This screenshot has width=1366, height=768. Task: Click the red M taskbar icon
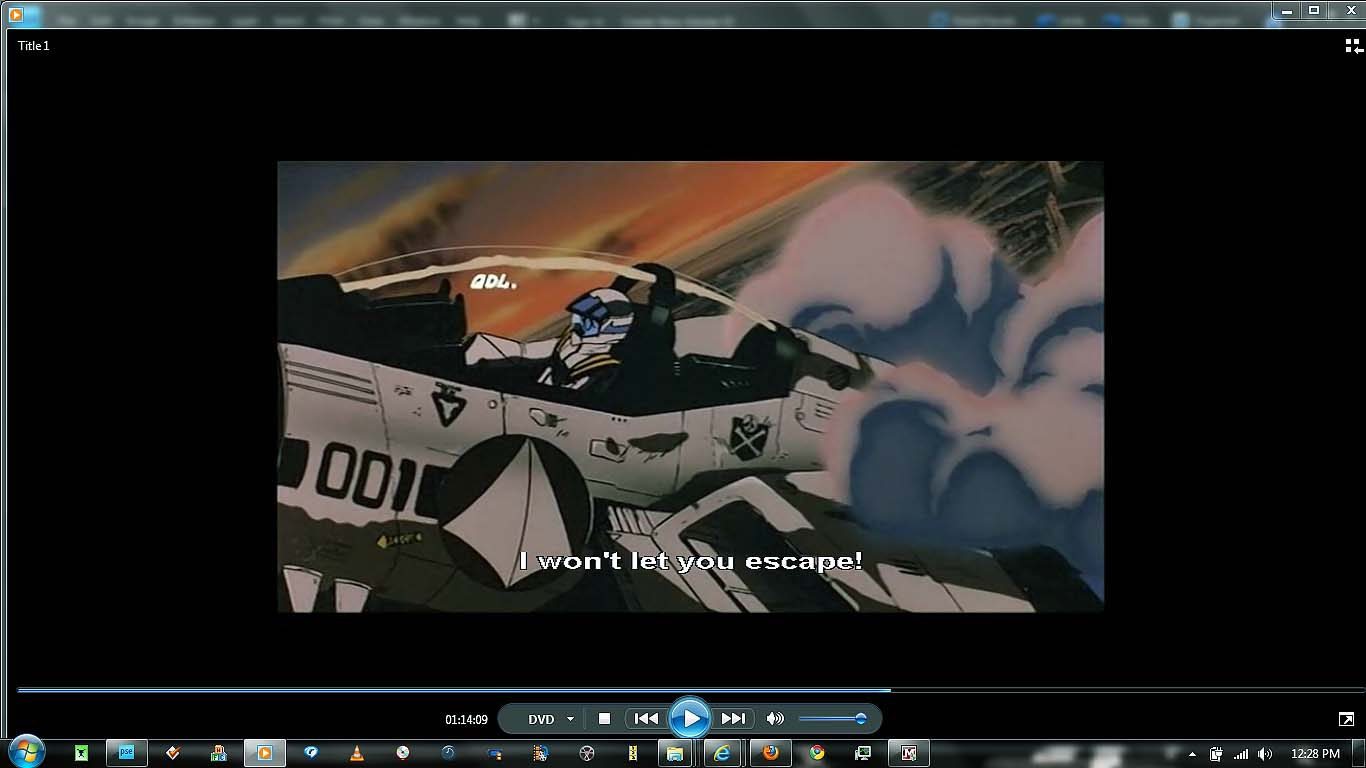(x=909, y=753)
